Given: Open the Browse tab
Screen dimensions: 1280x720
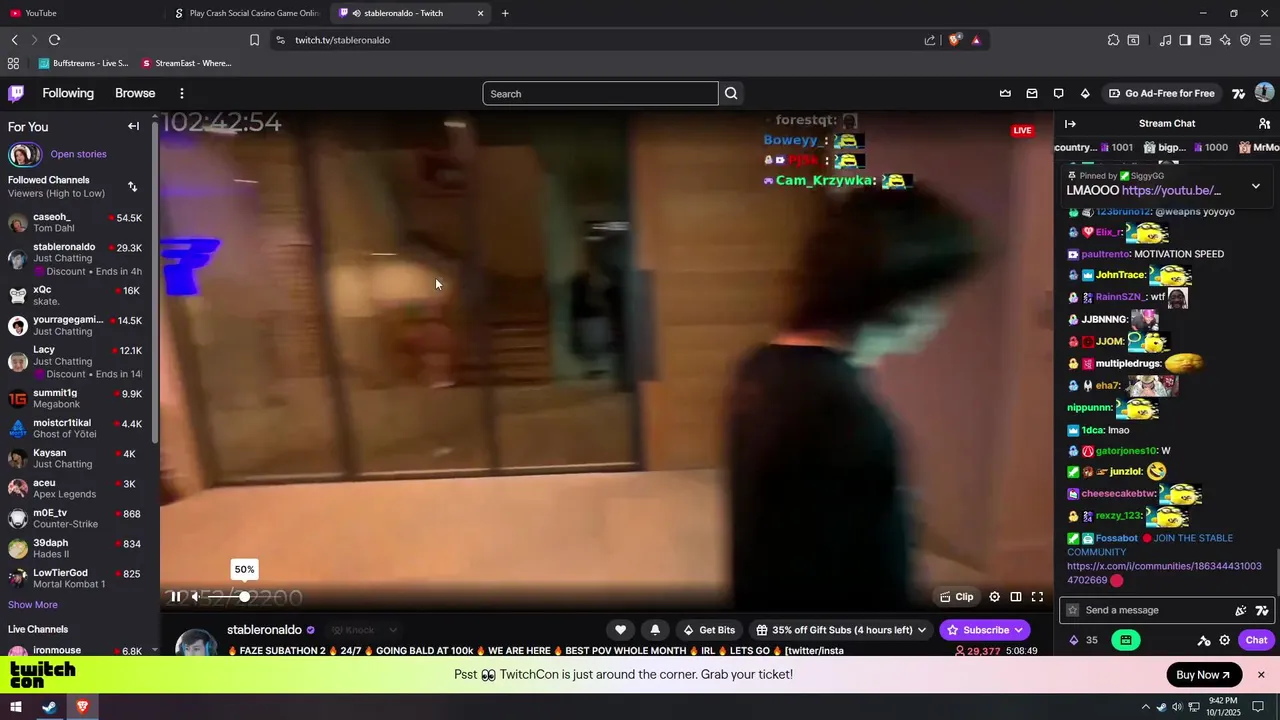Looking at the screenshot, I should click(x=135, y=93).
